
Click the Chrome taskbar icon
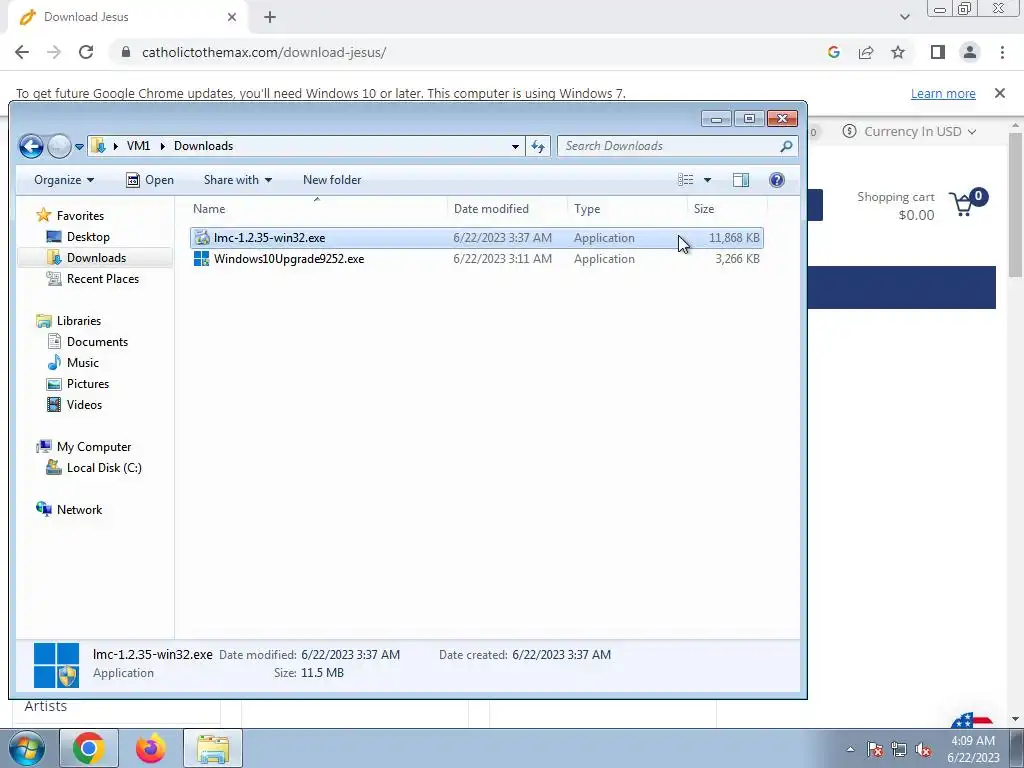(x=89, y=748)
